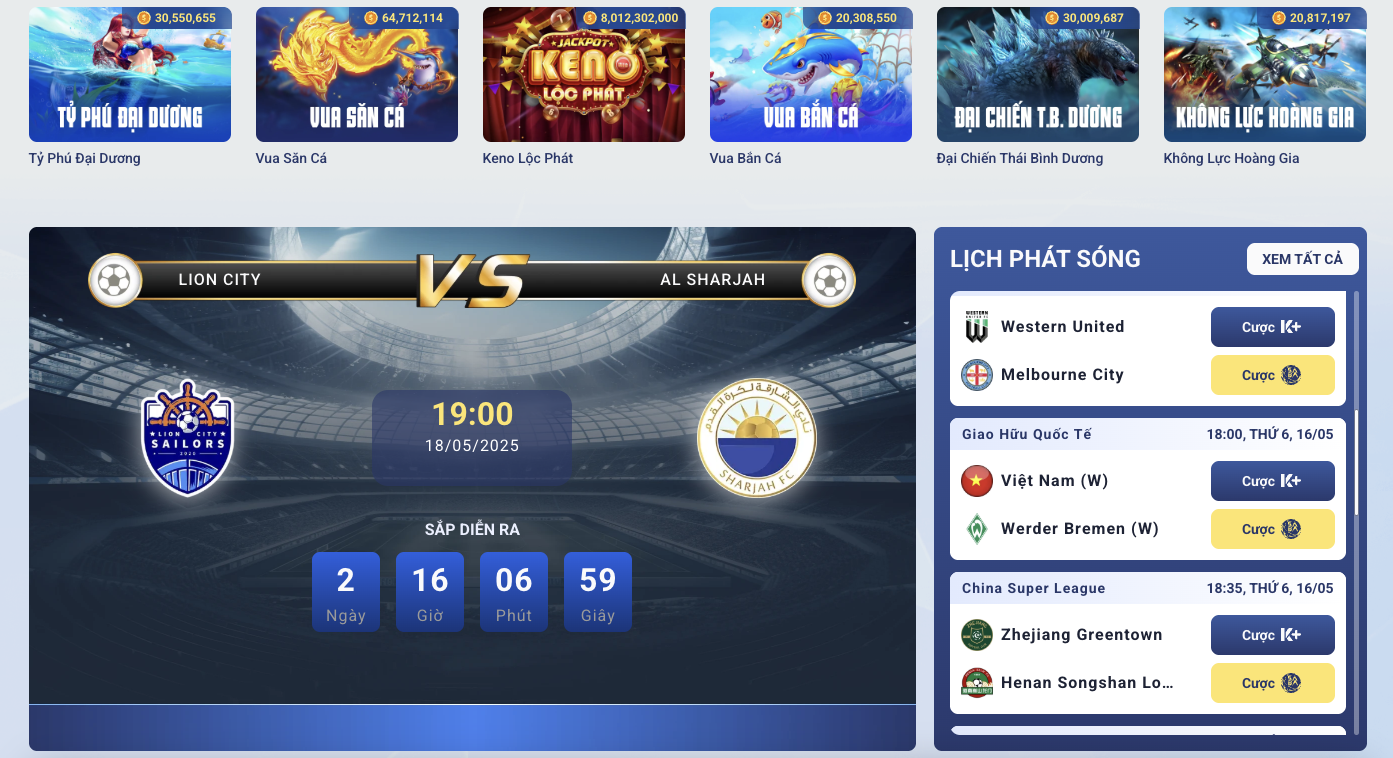This screenshot has height=758, width=1393.
Task: Click blue Cược K+ button for Zhejiang Greentown
Action: (x=1272, y=635)
